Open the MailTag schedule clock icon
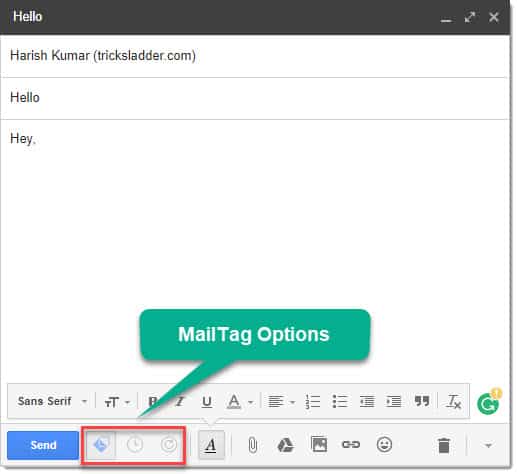The width and height of the screenshot is (517, 474). (135, 445)
